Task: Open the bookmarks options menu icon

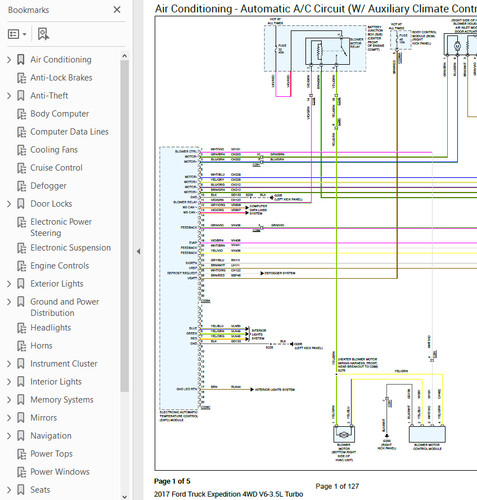Action: pyautogui.click(x=17, y=34)
